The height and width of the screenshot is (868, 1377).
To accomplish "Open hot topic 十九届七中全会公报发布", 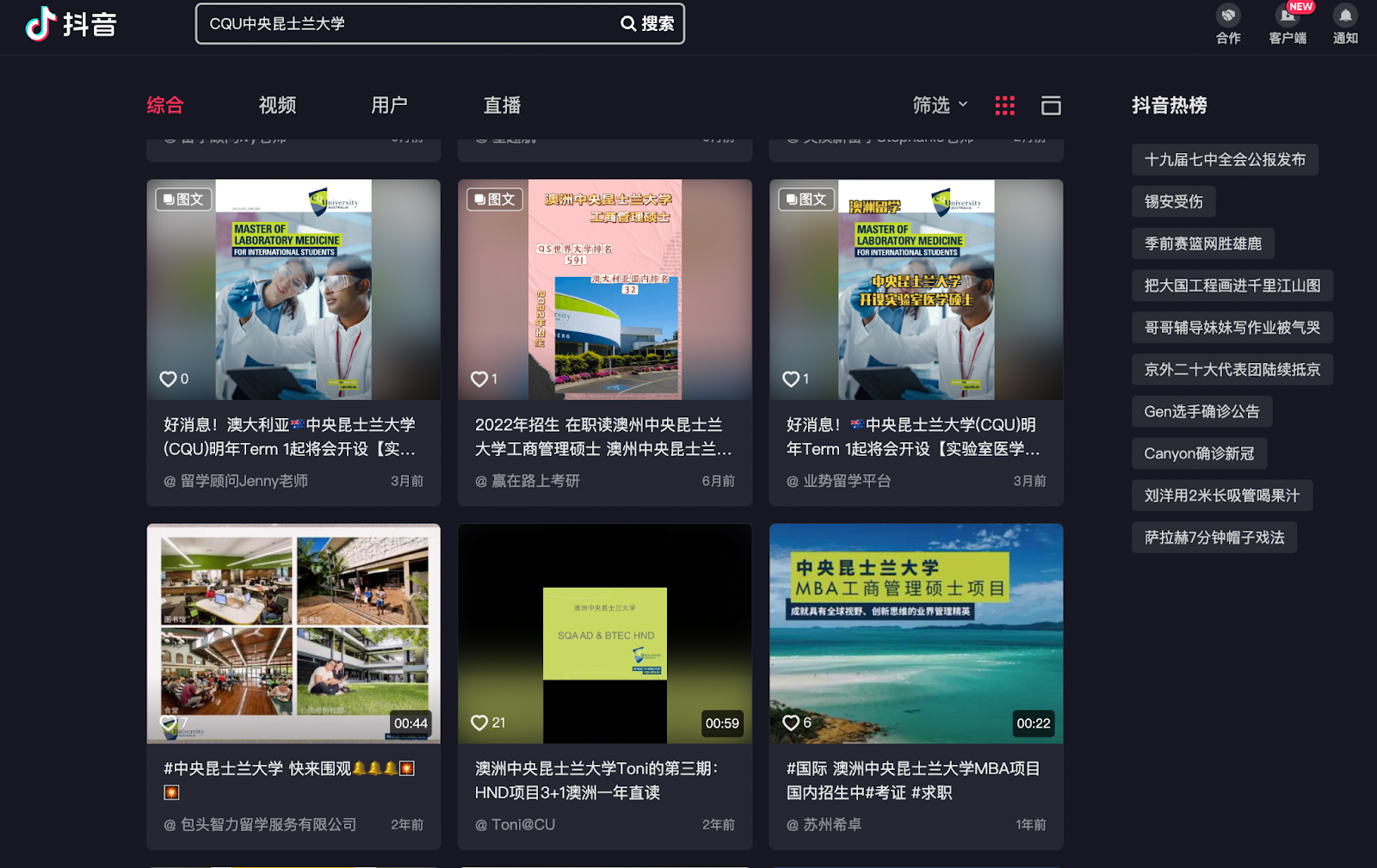I will 1225,159.
